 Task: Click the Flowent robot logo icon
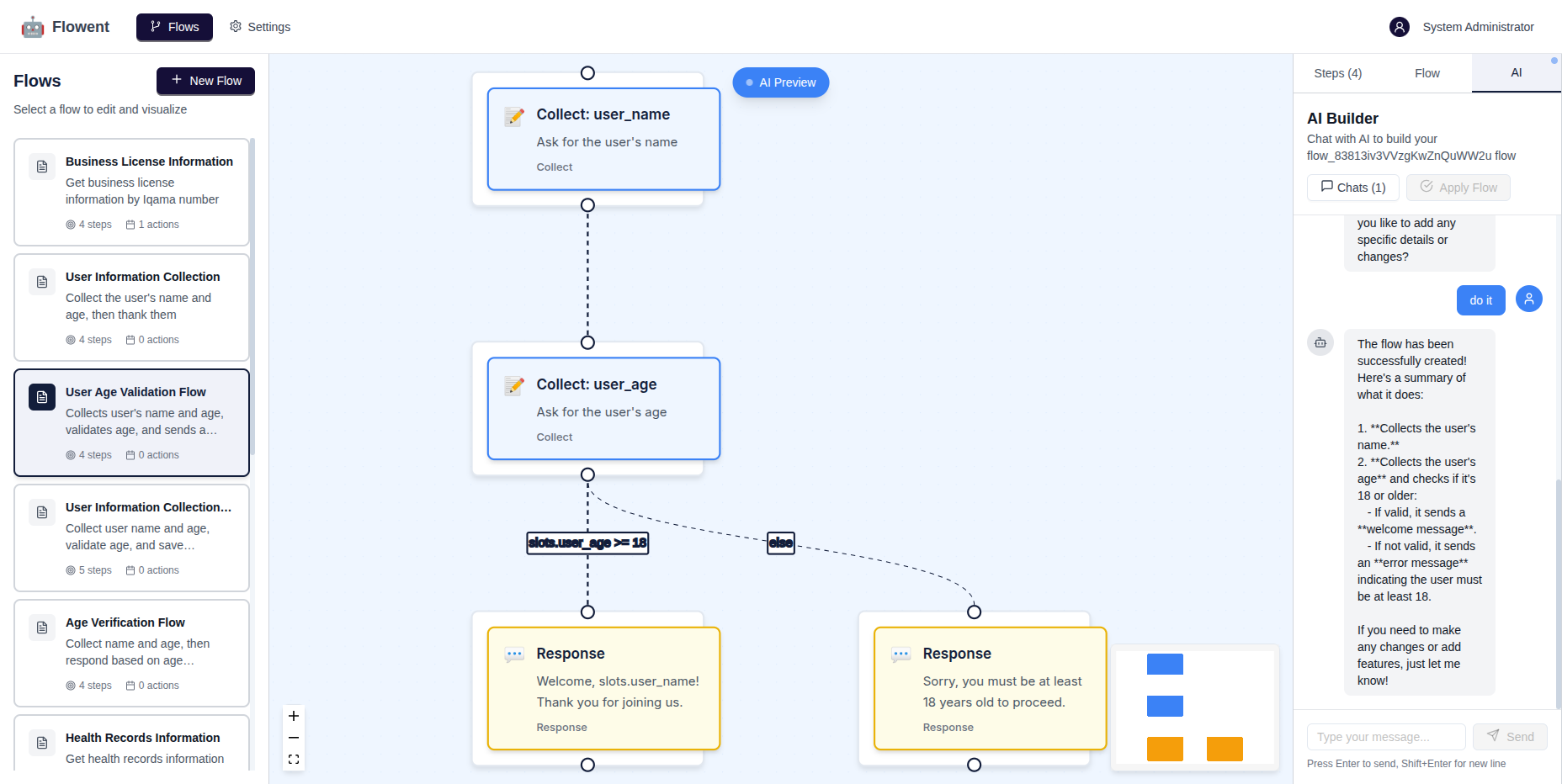tap(33, 27)
